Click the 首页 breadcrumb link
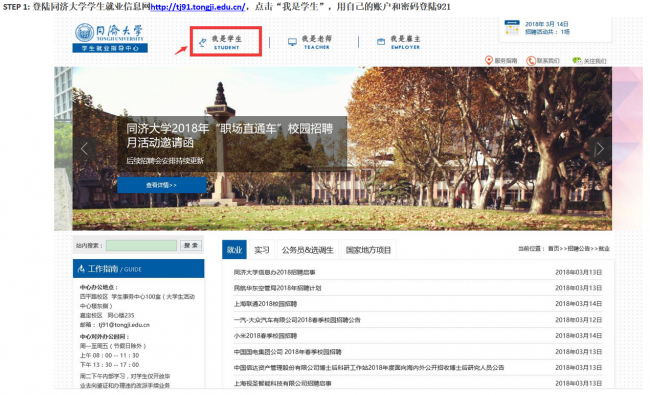This screenshot has width=650, height=395. [x=553, y=248]
